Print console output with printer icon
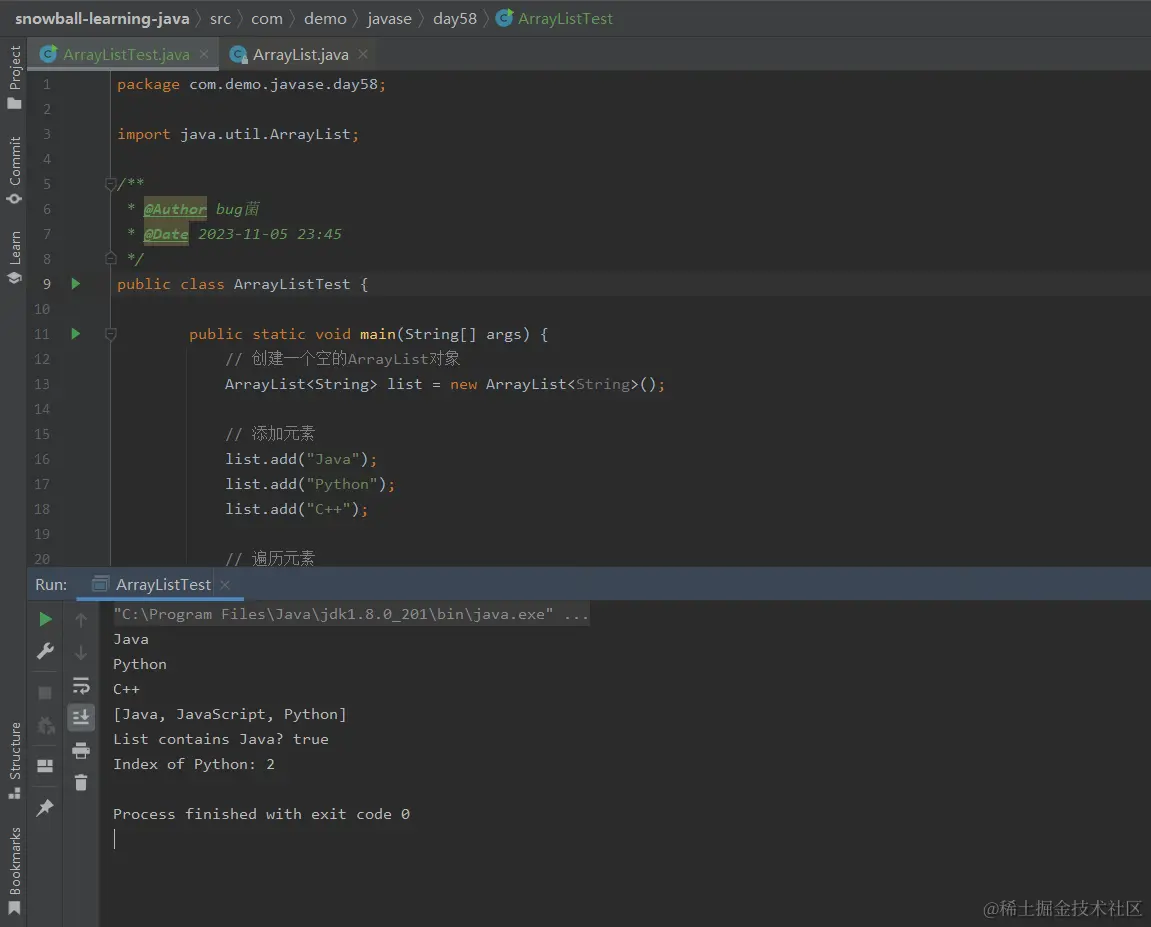 (x=81, y=750)
